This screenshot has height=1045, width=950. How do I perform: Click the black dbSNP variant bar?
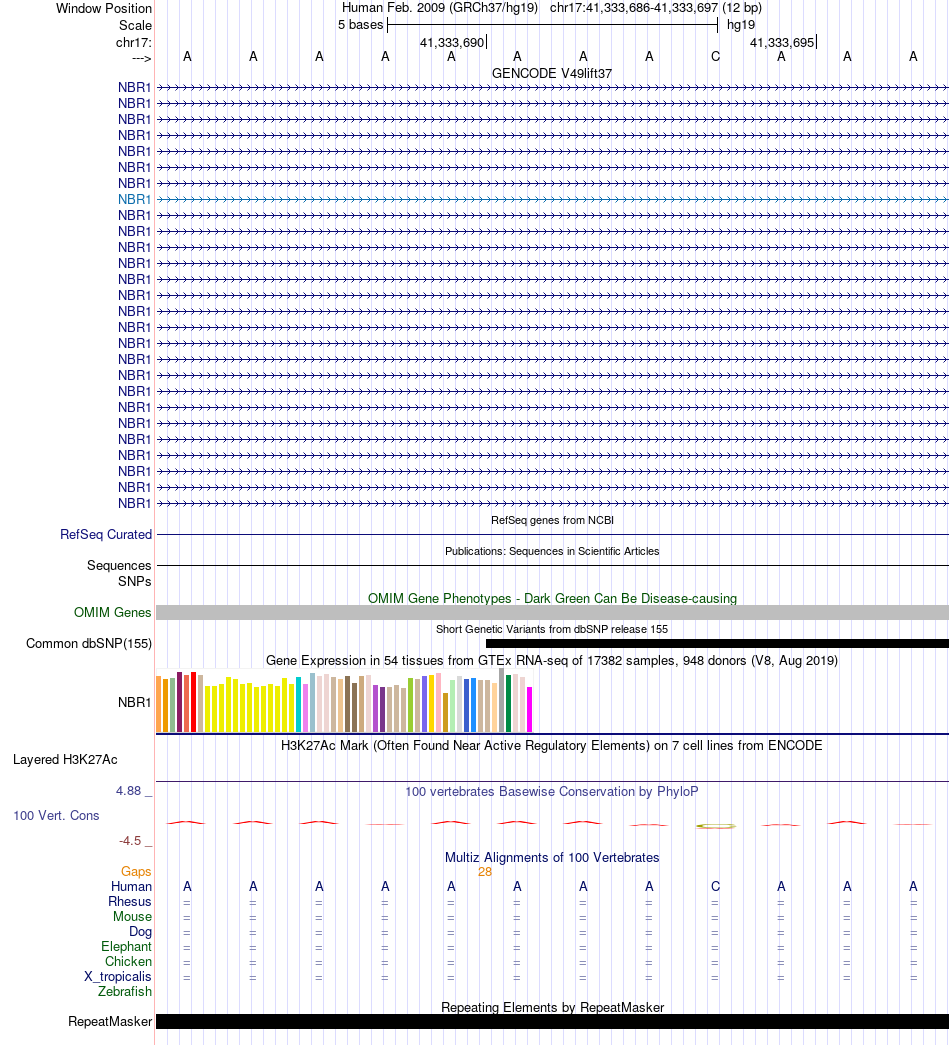(717, 644)
